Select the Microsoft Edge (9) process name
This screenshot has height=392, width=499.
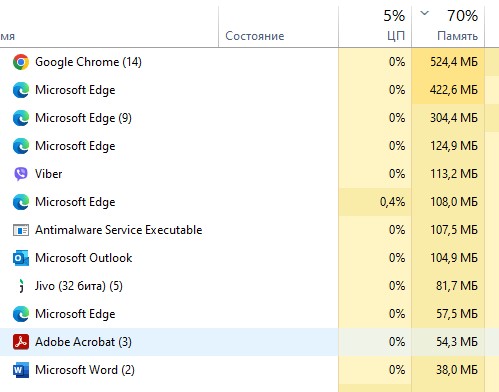pyautogui.click(x=83, y=118)
